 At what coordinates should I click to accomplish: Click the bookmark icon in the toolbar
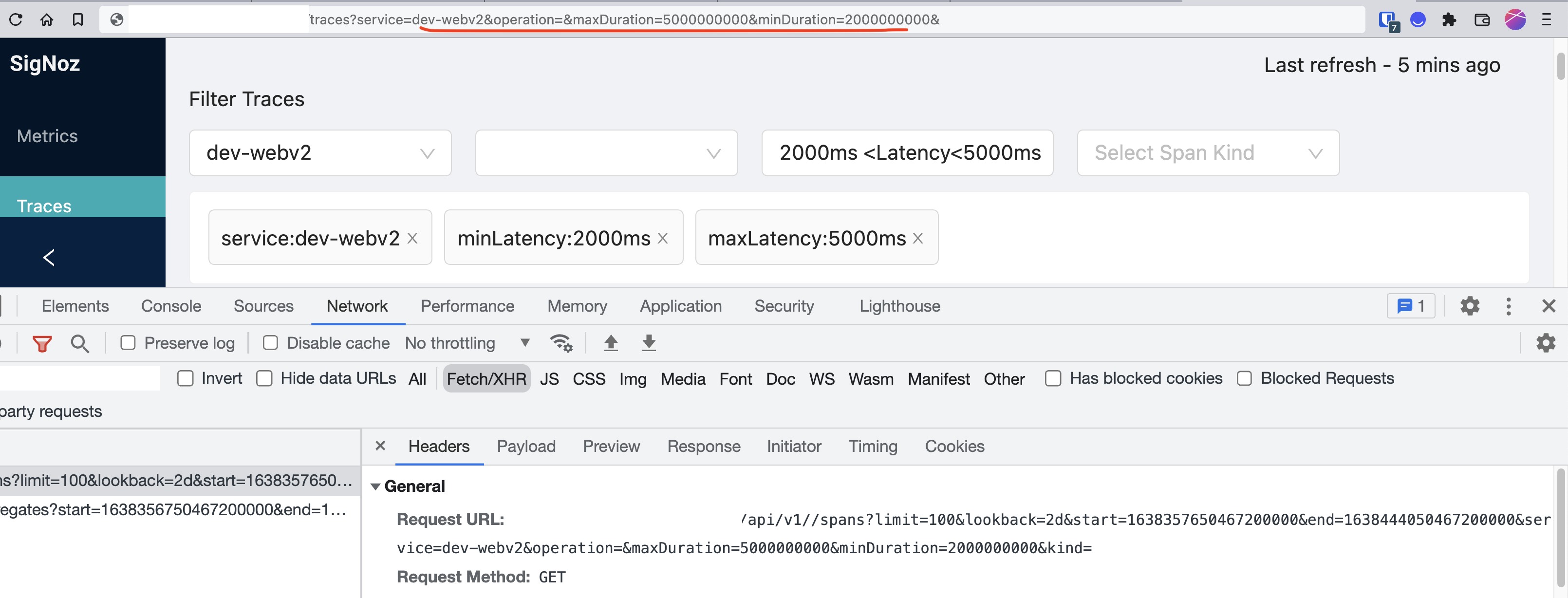pos(77,19)
